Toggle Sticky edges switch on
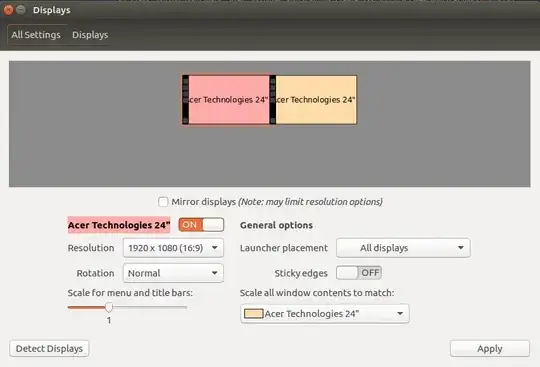Image resolution: width=540 pixels, height=367 pixels. click(359, 273)
